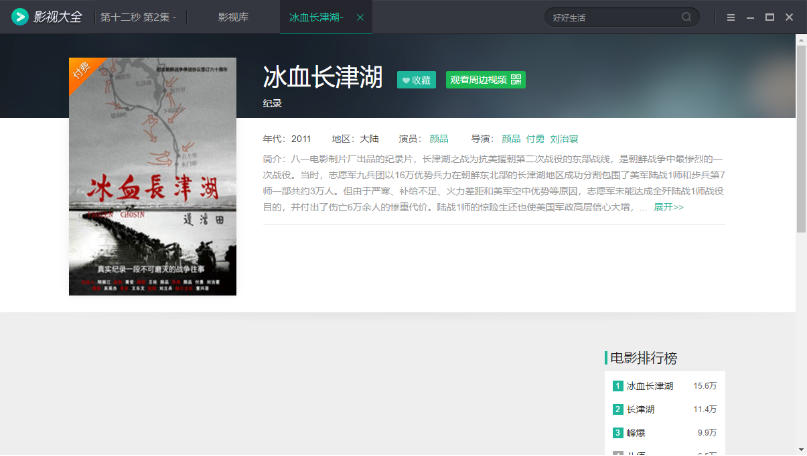807x456 pixels.
Task: Switch to 第十二秒 第2集 tab
Action: [x=137, y=17]
